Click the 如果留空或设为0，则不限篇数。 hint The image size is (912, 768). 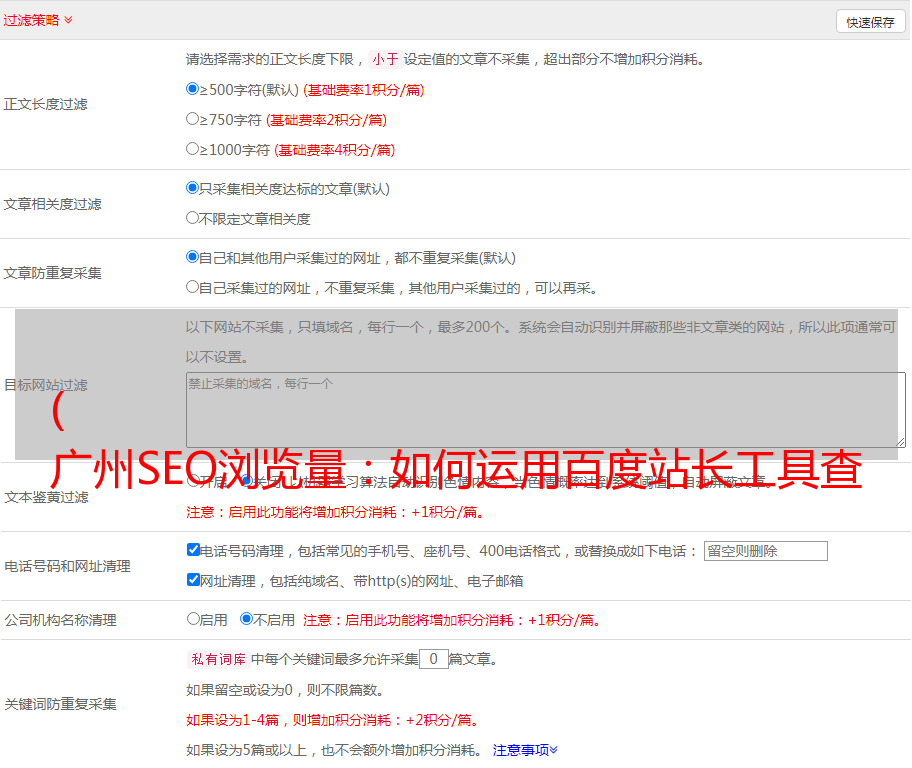(x=286, y=690)
